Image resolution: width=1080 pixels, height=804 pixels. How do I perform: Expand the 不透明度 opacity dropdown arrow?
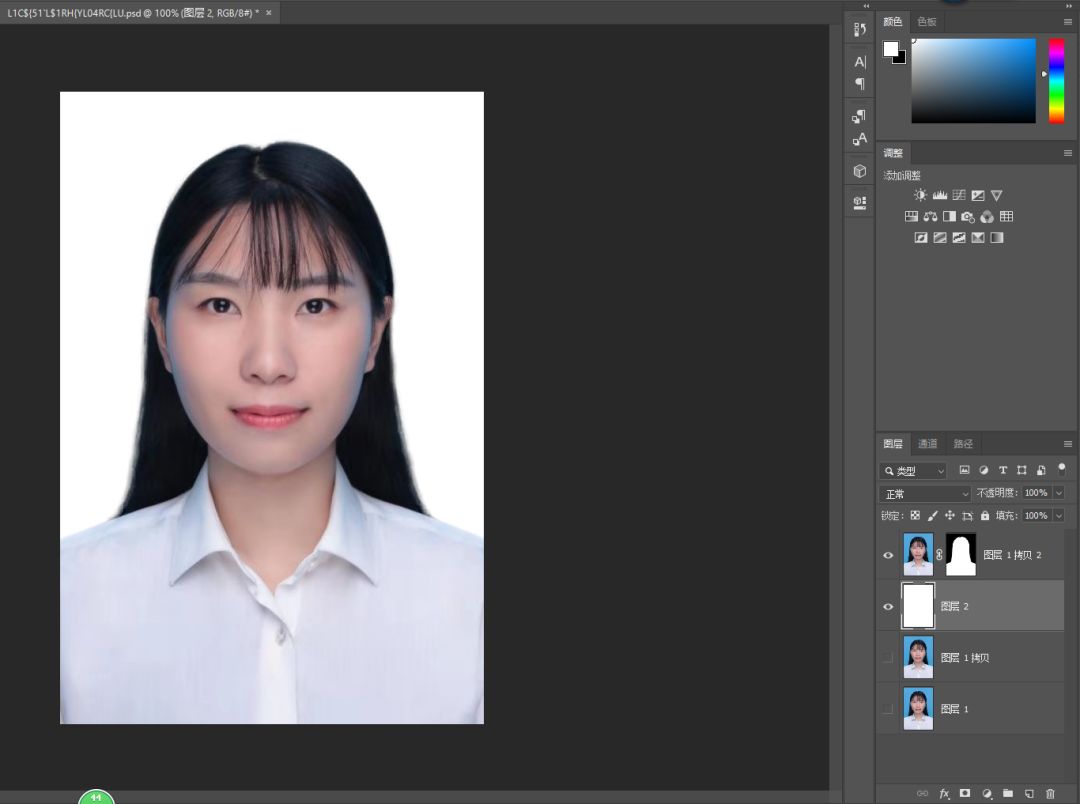[1058, 494]
